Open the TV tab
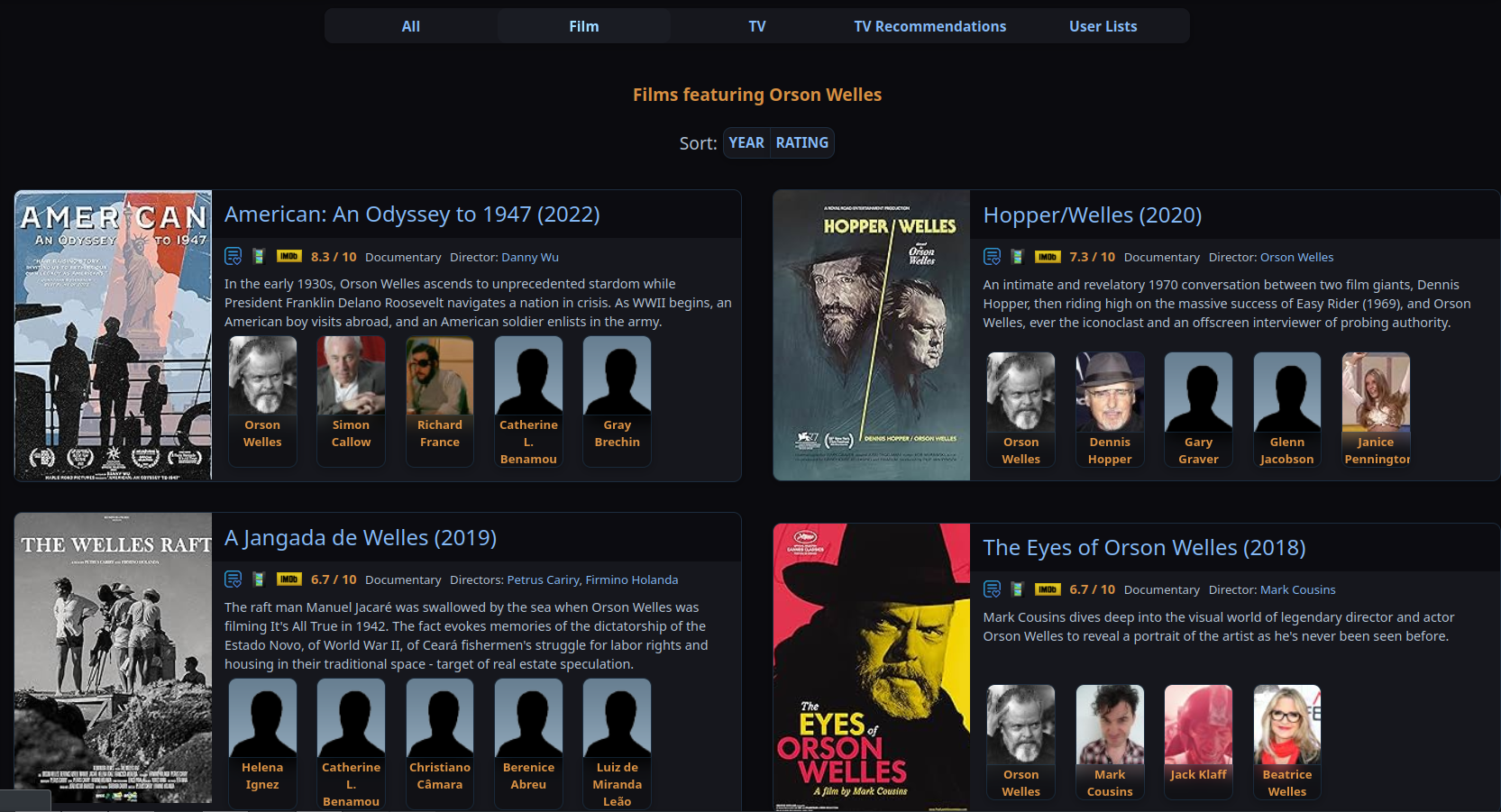 click(x=757, y=26)
